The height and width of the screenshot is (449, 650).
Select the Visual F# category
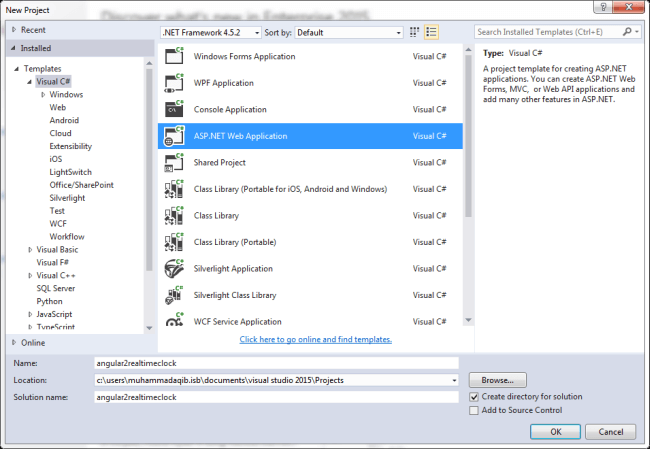53,262
